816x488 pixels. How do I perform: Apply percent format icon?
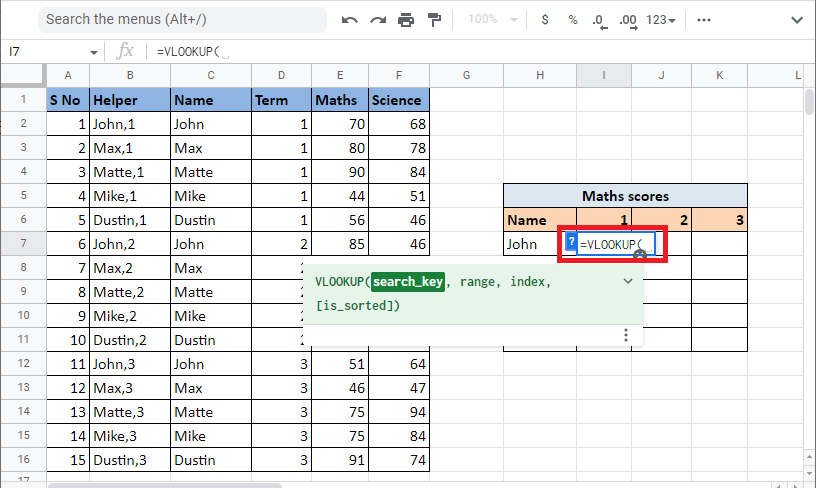pos(573,20)
